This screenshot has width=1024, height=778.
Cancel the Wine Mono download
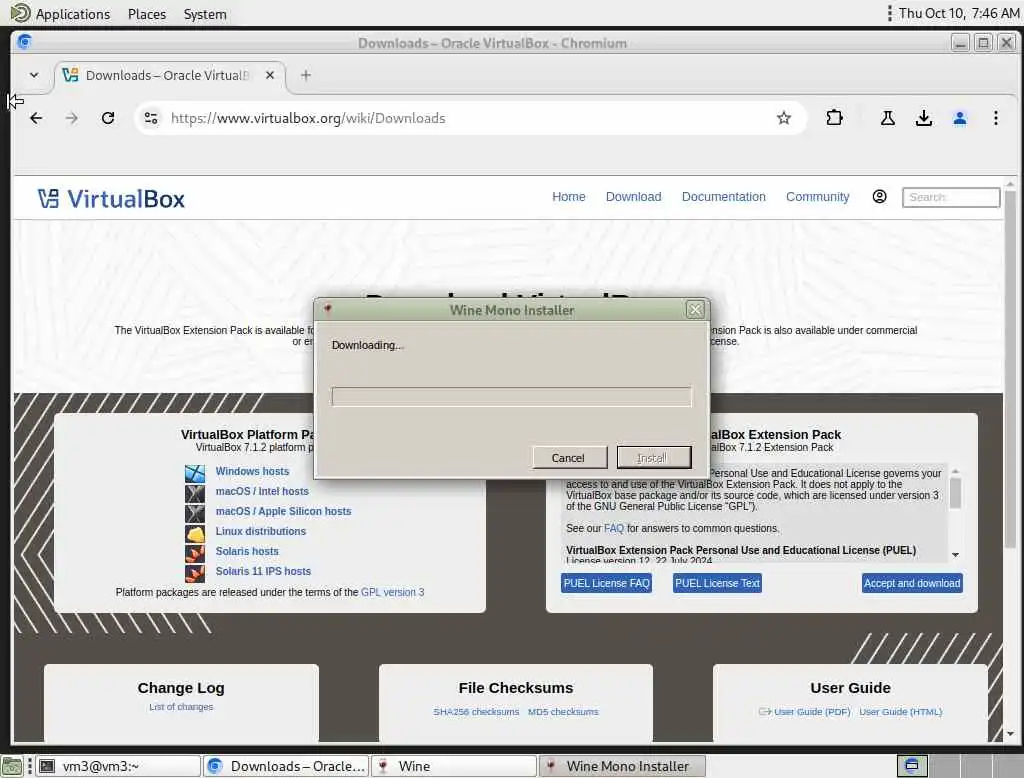(569, 458)
